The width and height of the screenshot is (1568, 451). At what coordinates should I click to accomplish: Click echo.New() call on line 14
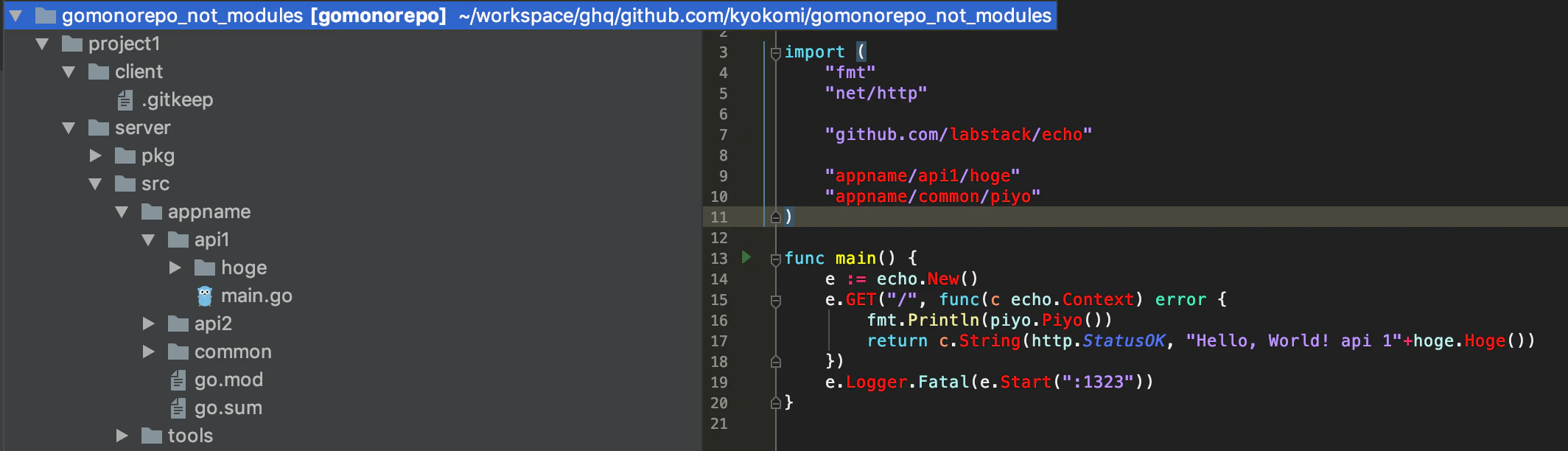tap(927, 279)
